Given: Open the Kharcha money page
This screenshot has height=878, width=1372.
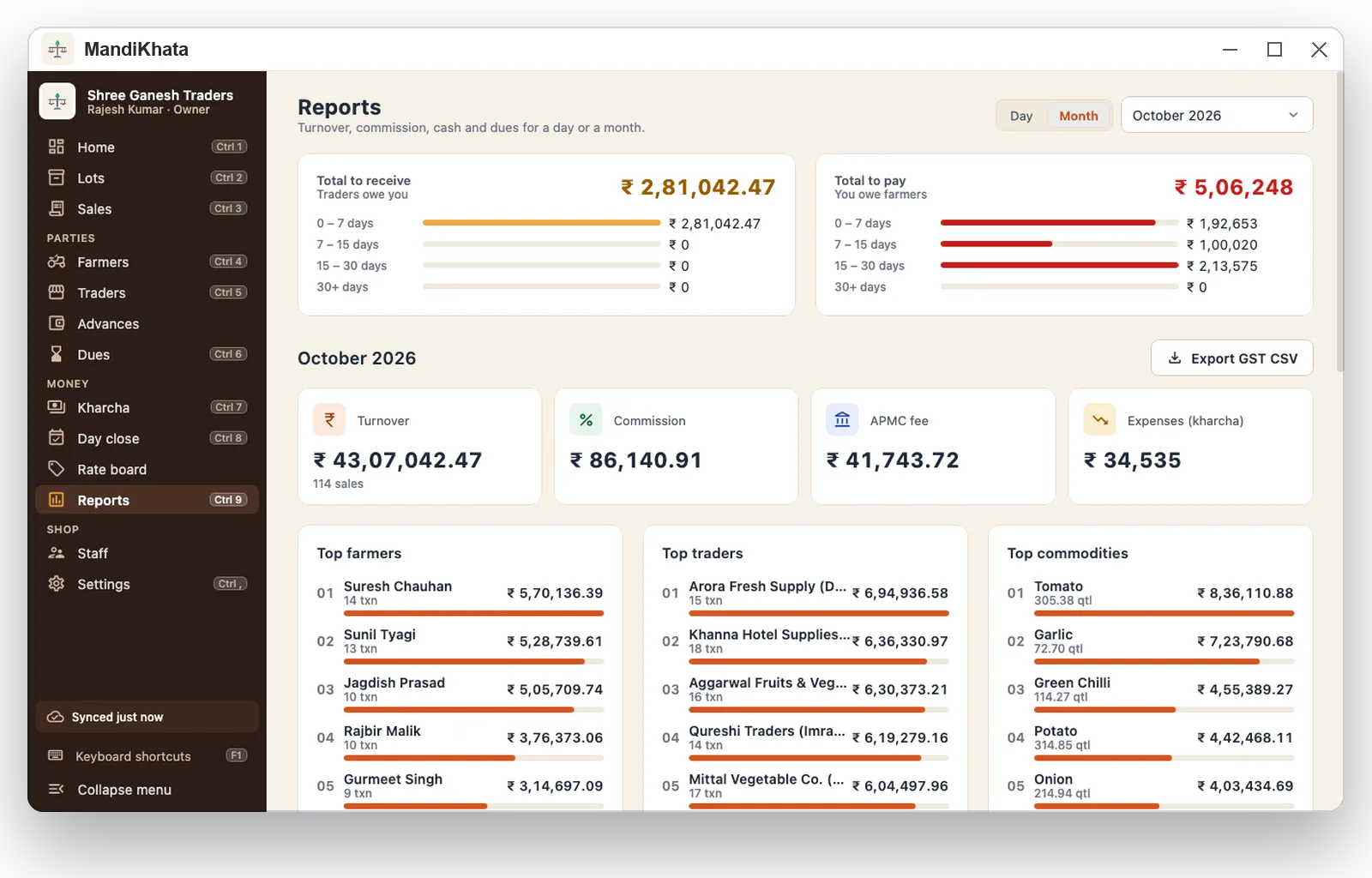Looking at the screenshot, I should coord(147,407).
